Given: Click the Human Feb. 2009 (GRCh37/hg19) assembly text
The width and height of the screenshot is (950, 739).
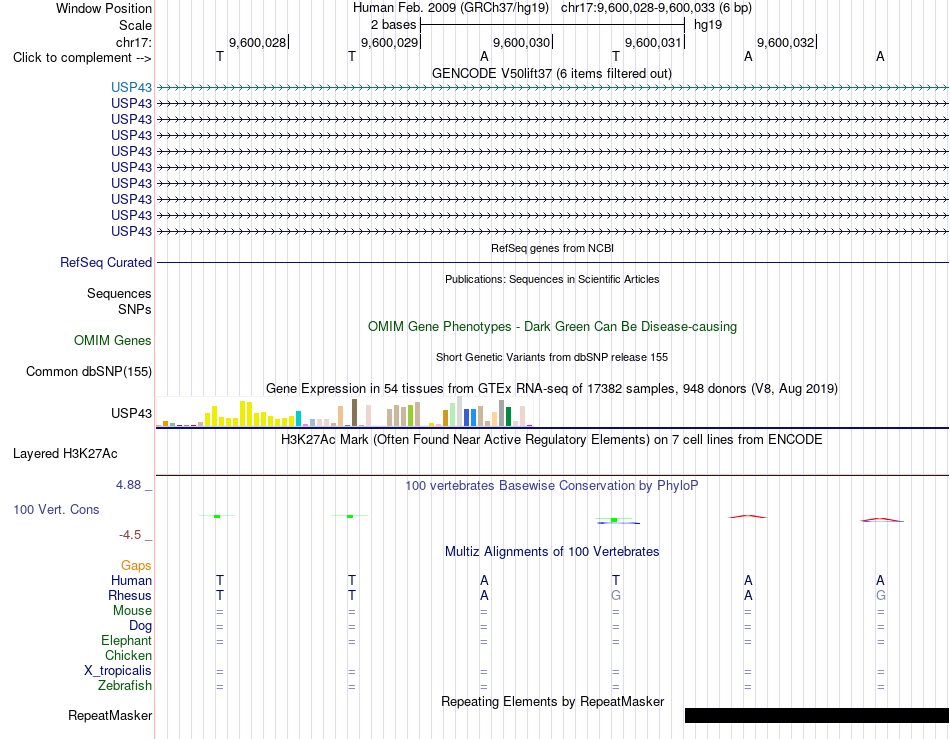Looking at the screenshot, I should click(x=451, y=8).
